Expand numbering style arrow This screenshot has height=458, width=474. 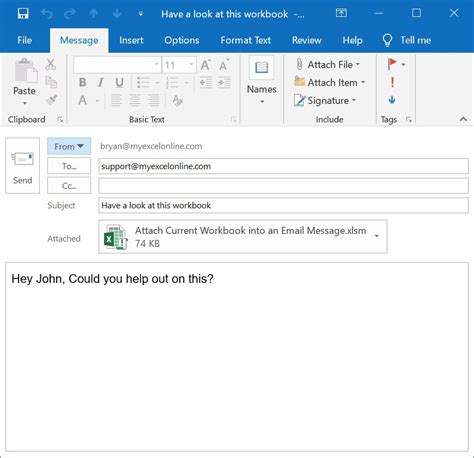click(x=187, y=83)
